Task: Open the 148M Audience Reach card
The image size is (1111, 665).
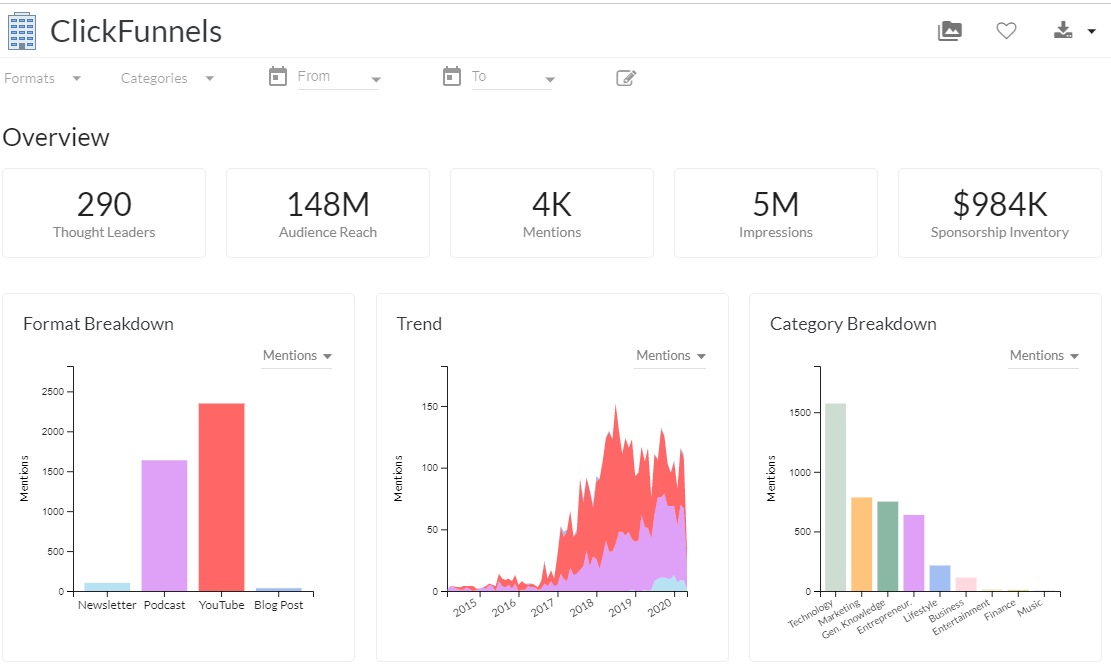Action: [x=328, y=213]
